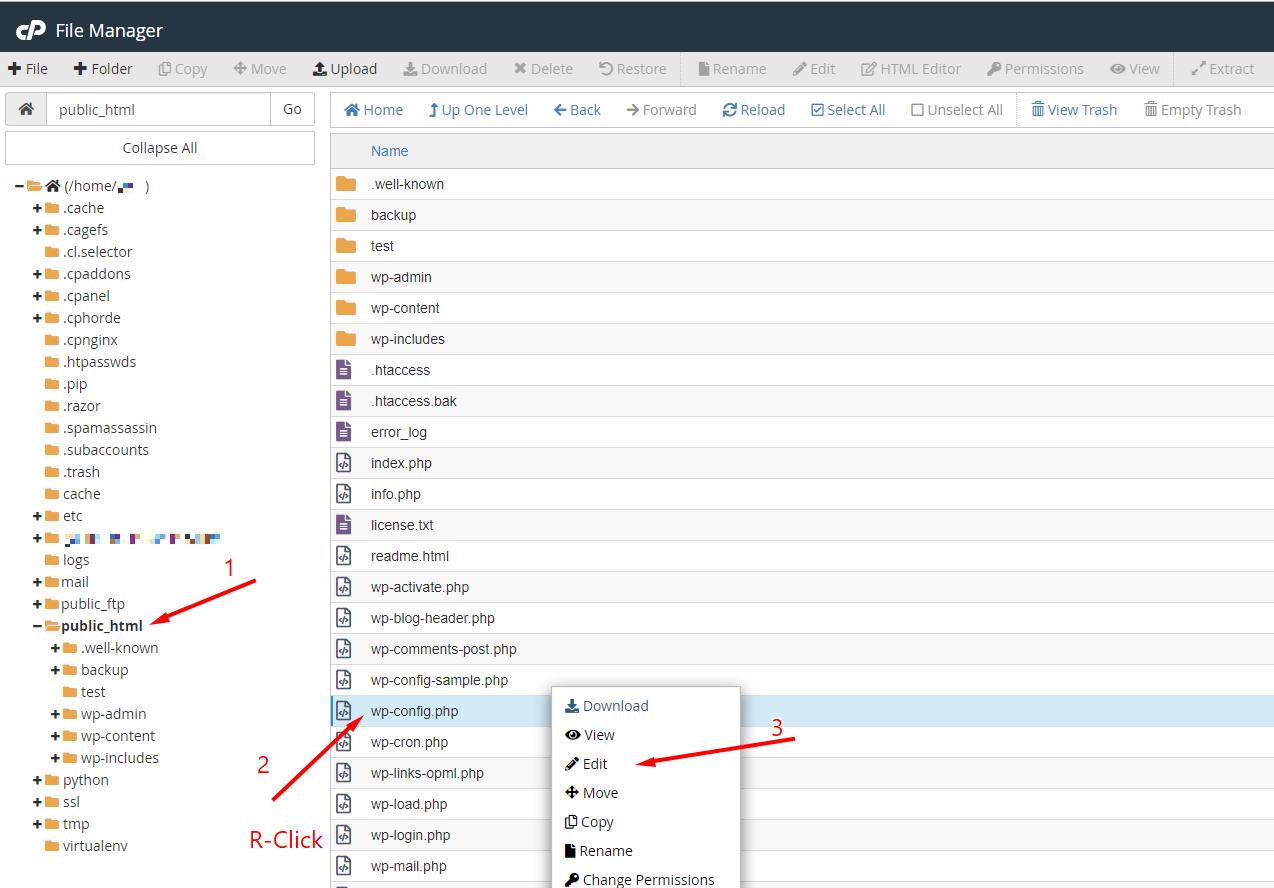1274x888 pixels.
Task: Select the error_log file row
Action: coord(802,432)
